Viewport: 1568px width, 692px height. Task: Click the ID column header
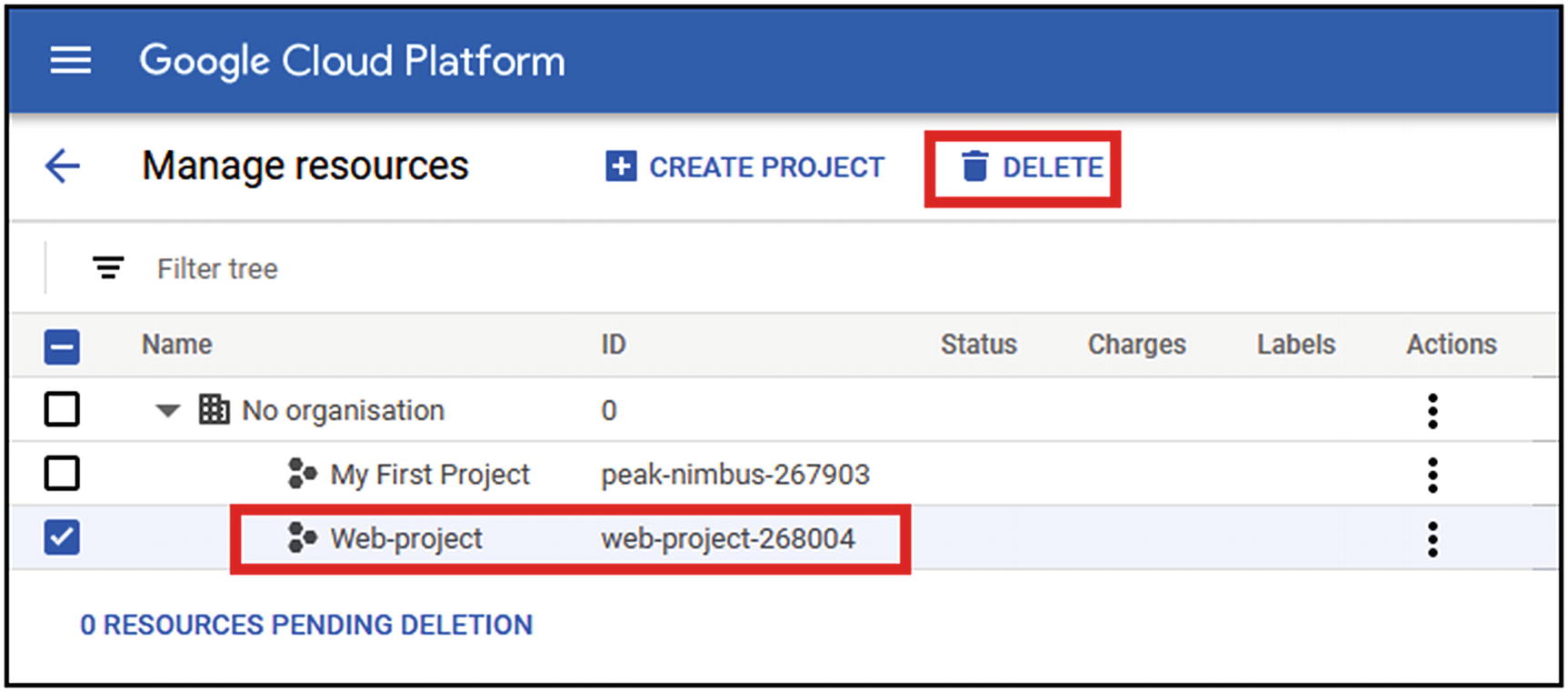(614, 345)
